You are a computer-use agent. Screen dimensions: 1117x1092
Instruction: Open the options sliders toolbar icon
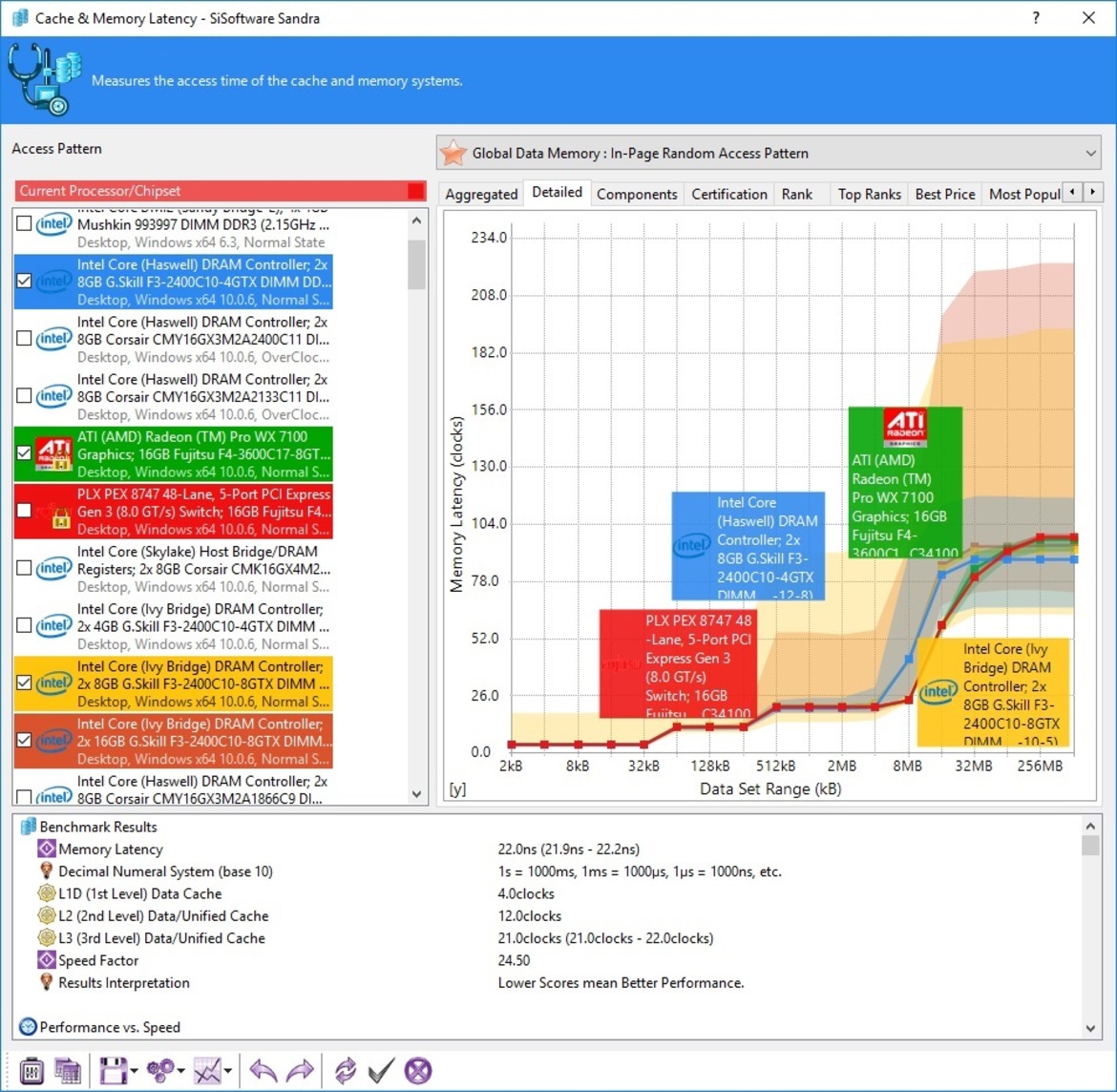click(31, 1071)
